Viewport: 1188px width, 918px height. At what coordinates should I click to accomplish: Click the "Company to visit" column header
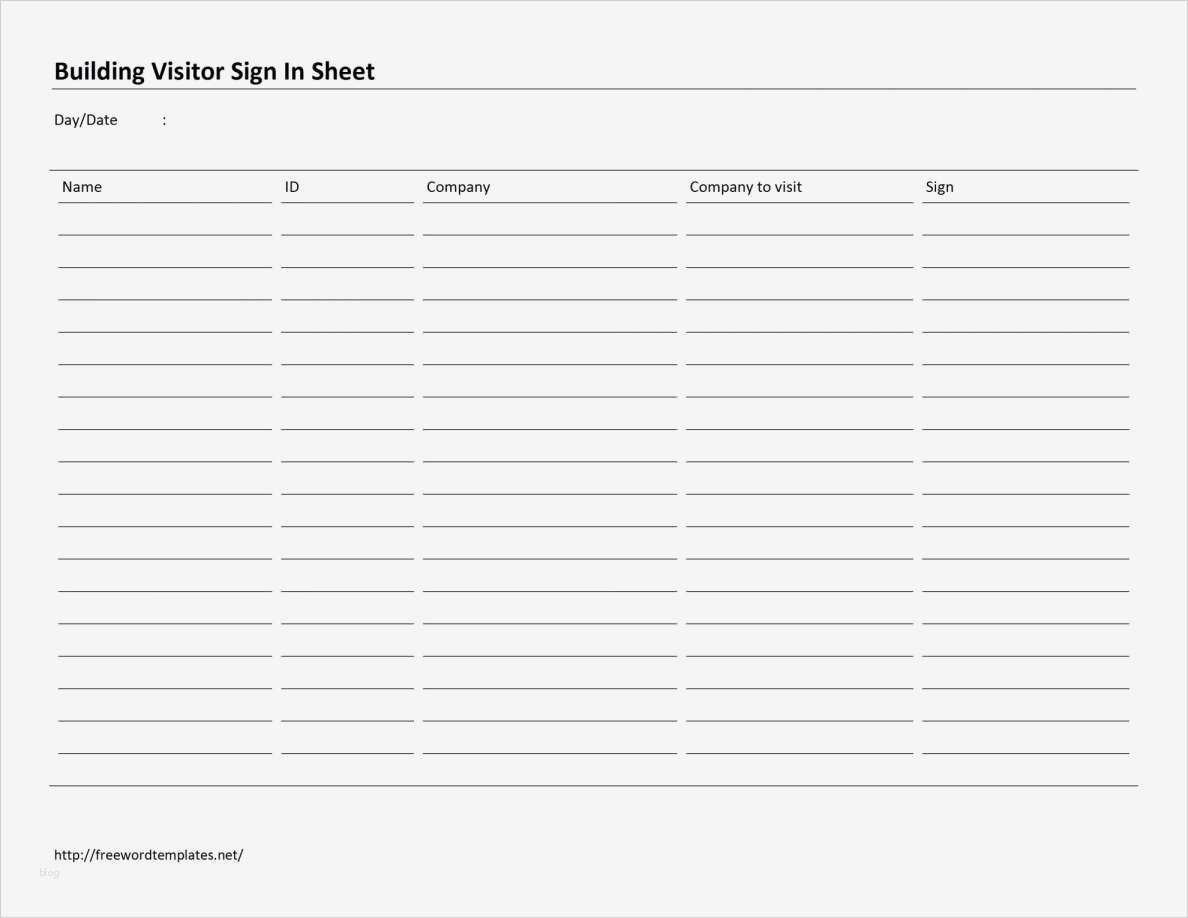[x=745, y=187]
